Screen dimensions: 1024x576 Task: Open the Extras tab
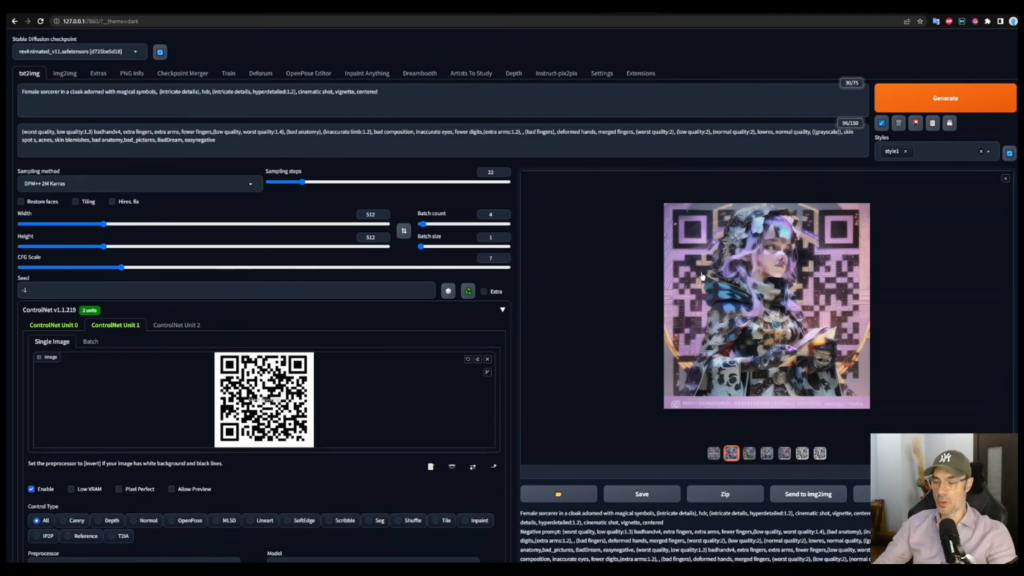tap(98, 74)
